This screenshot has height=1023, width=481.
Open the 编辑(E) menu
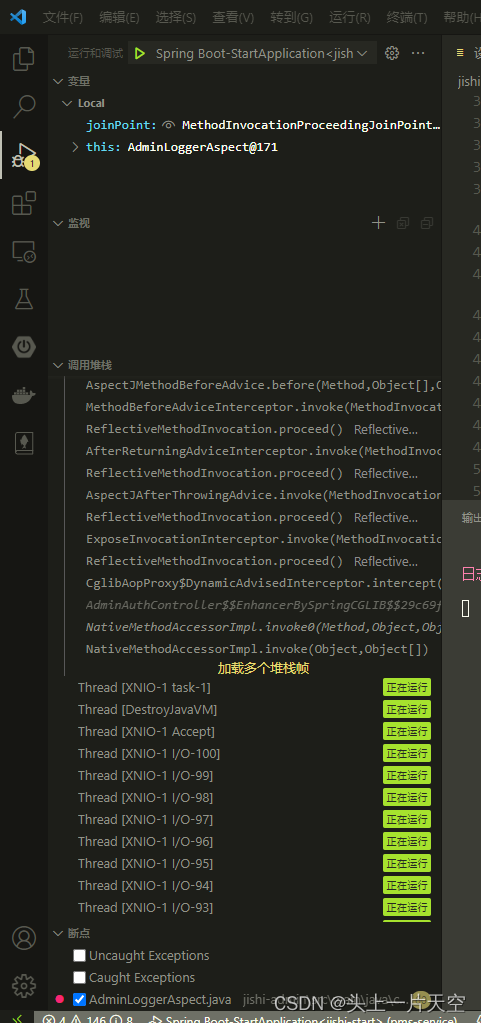click(x=119, y=18)
